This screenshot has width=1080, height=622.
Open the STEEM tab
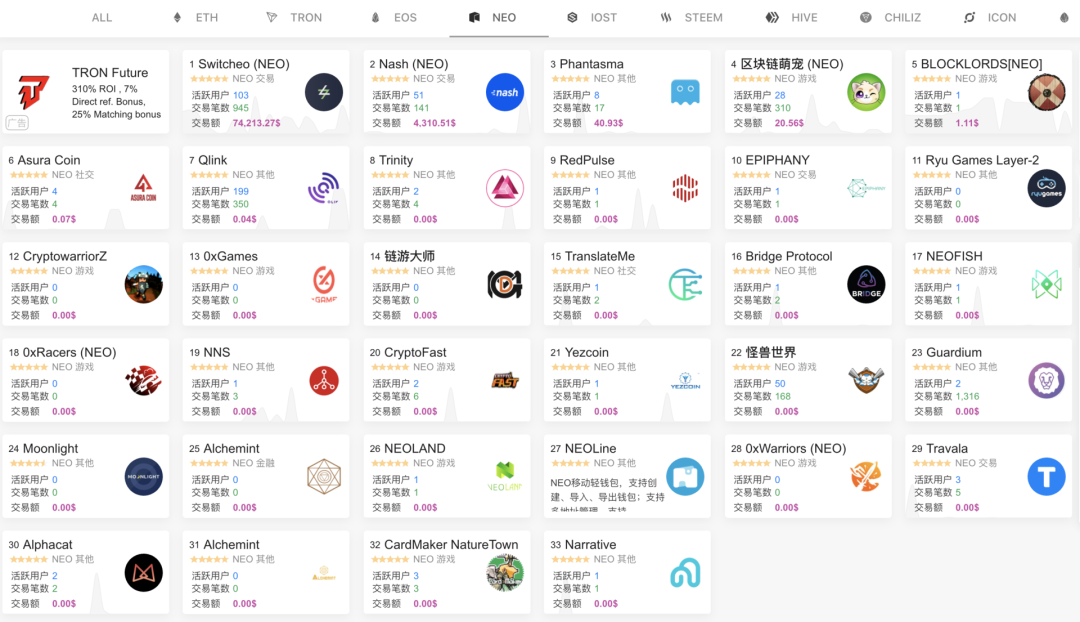(691, 18)
